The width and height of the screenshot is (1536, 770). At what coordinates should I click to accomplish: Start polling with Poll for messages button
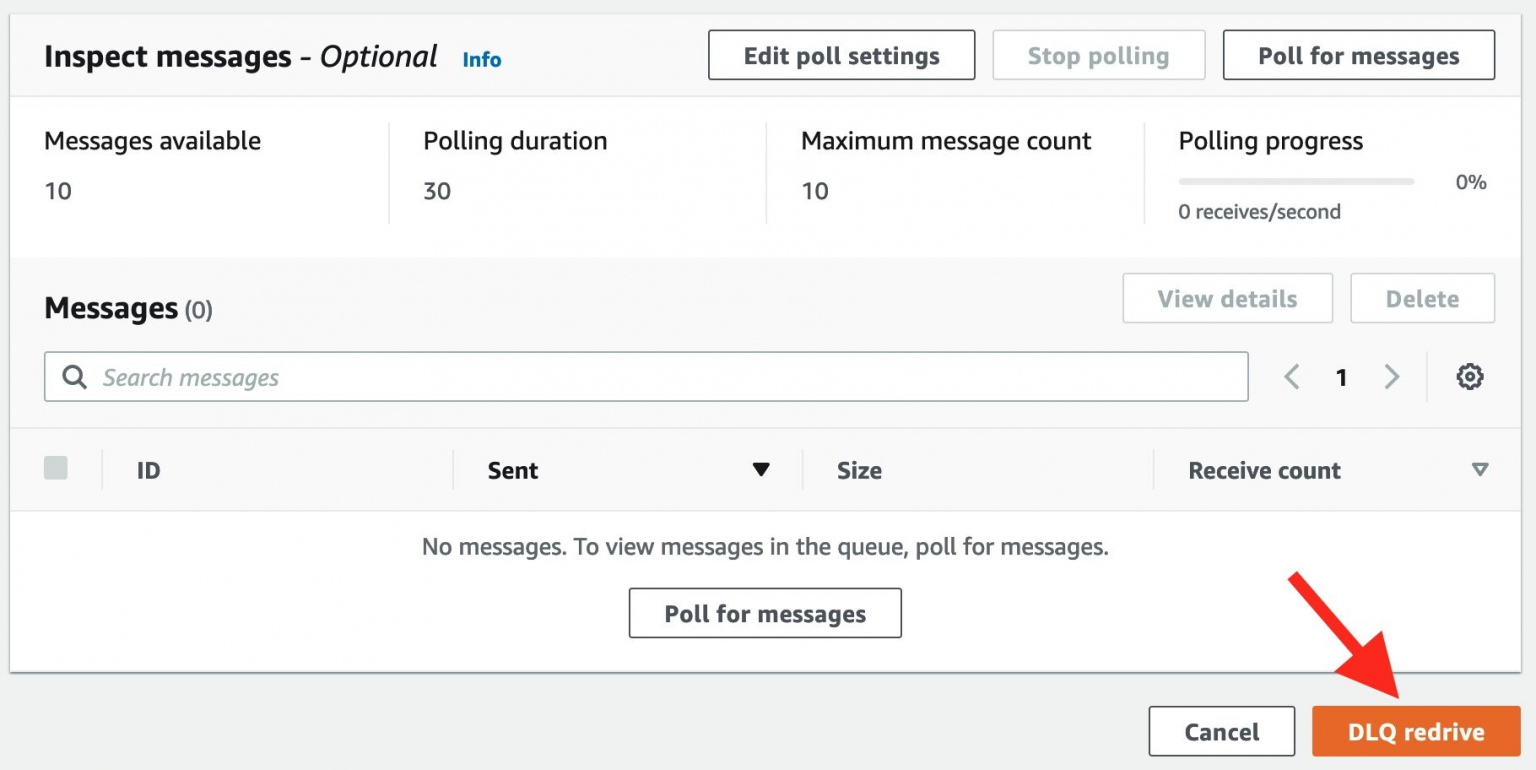[x=1357, y=55]
